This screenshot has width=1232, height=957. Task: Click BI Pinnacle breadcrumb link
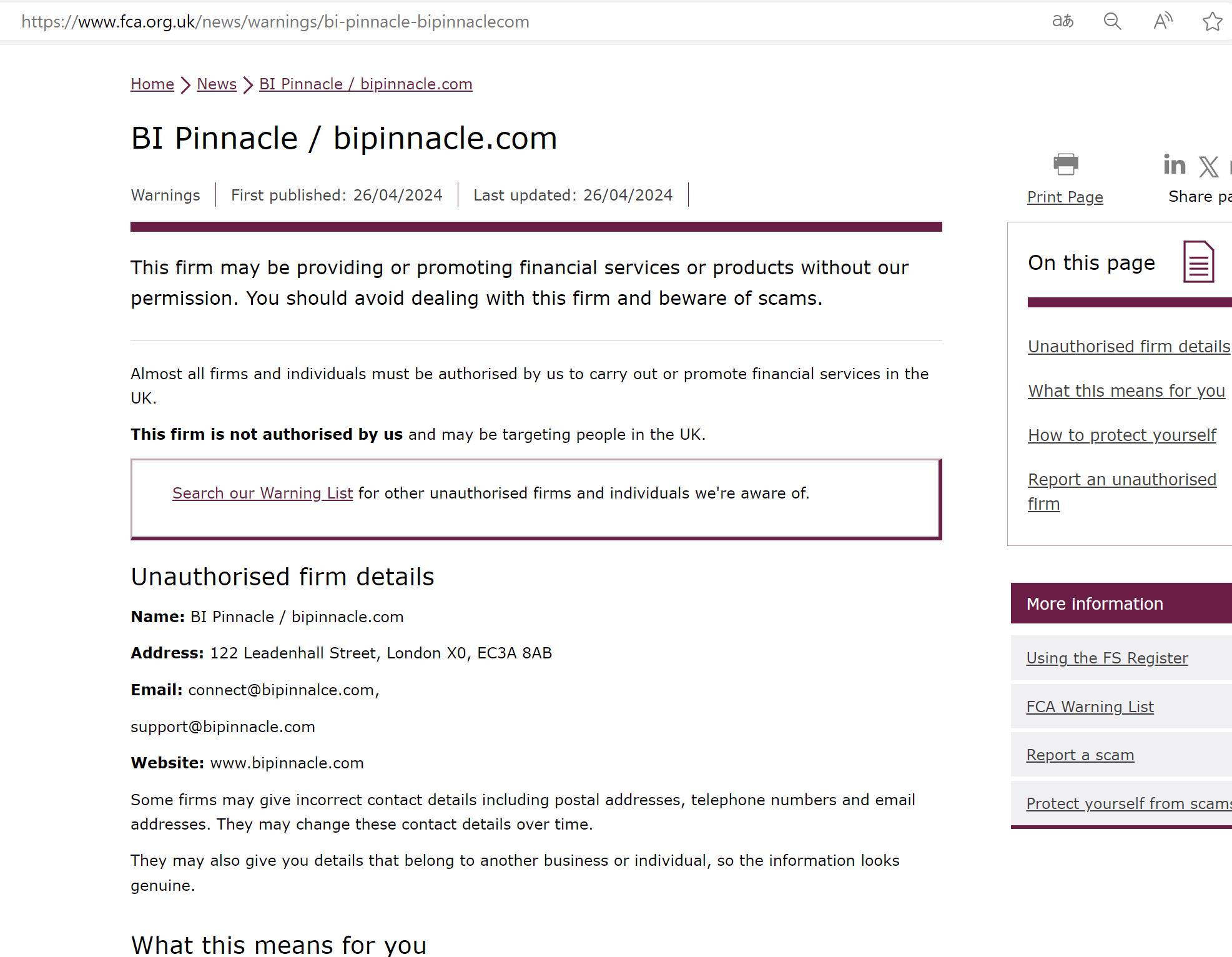(365, 84)
